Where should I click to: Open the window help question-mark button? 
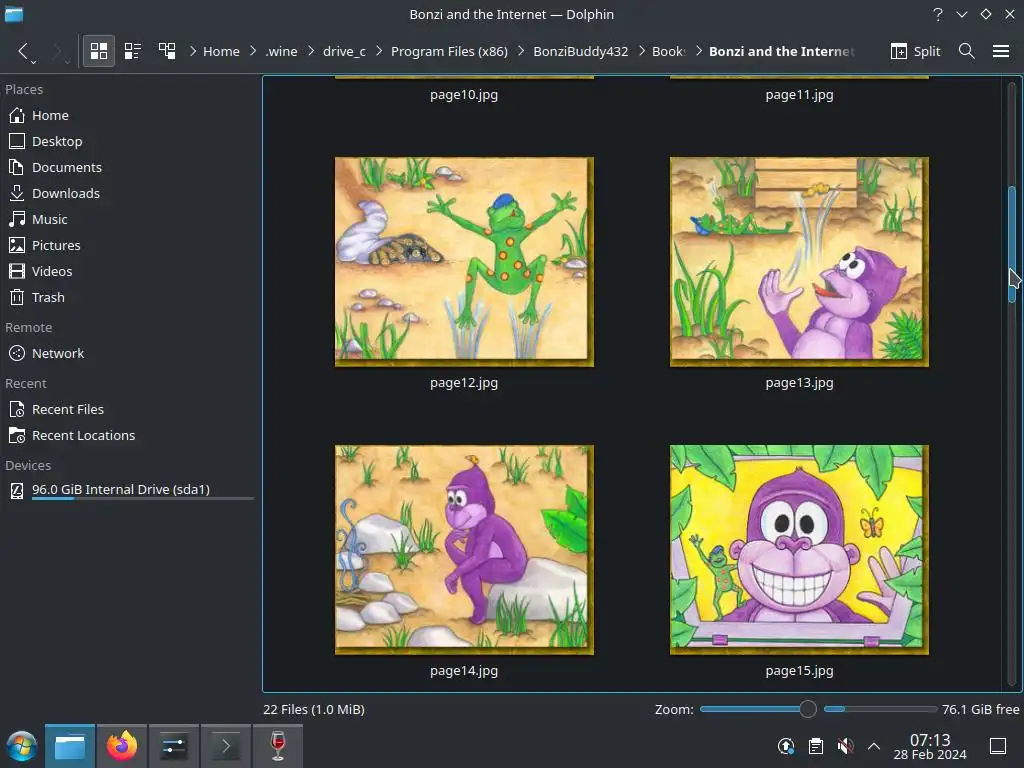tap(938, 14)
